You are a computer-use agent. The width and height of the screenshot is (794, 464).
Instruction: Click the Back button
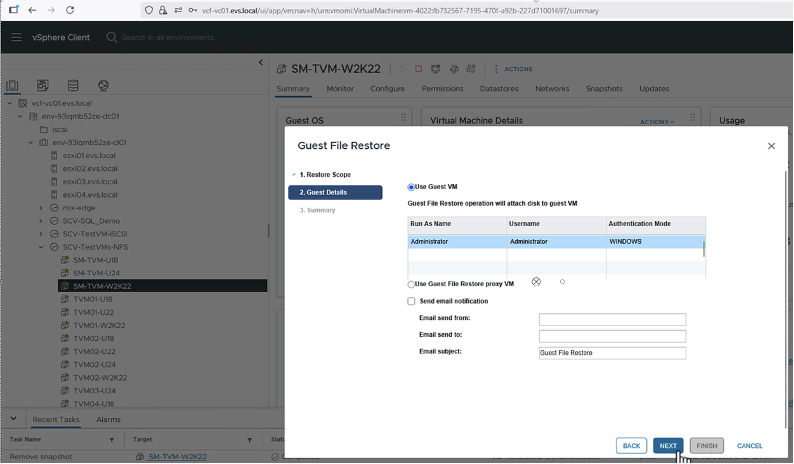[x=631, y=446]
